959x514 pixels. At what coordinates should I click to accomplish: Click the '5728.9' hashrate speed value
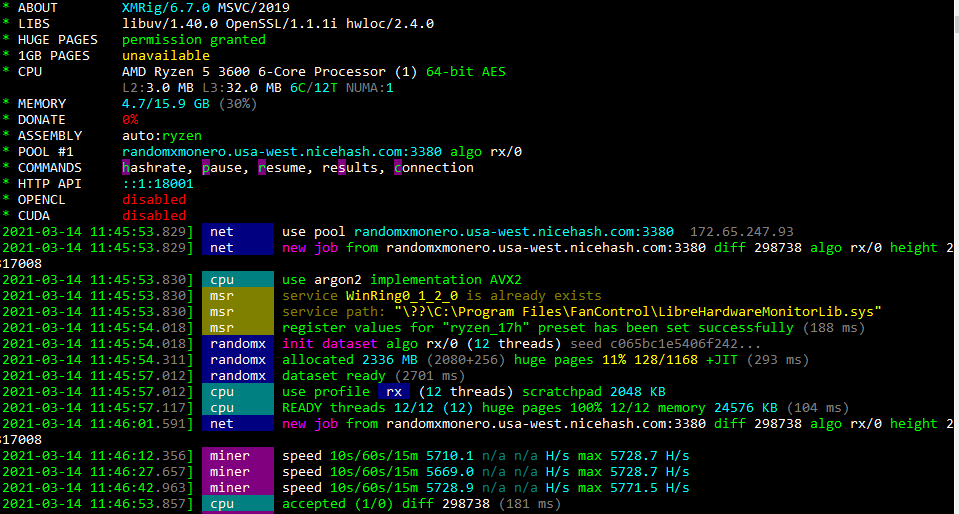point(450,487)
